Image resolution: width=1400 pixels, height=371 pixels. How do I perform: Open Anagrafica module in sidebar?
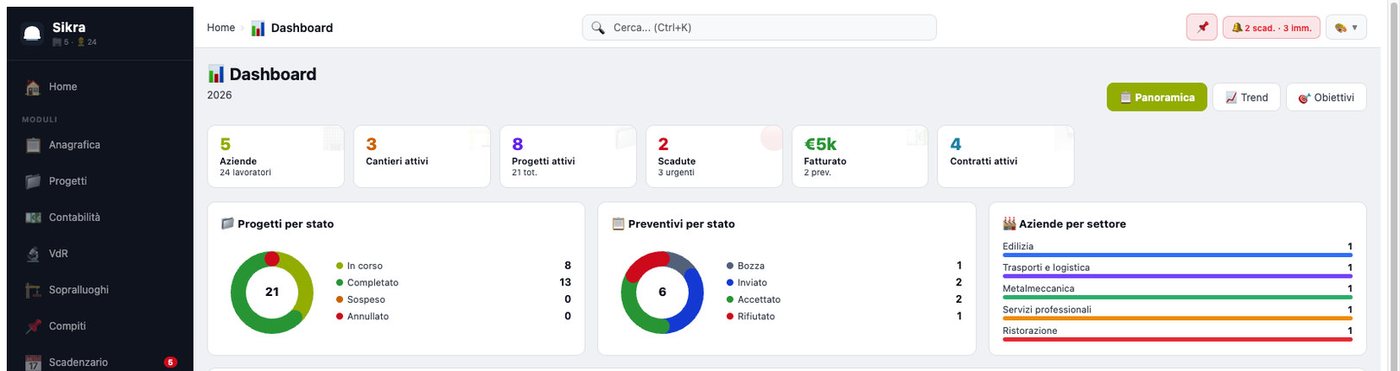(100, 145)
